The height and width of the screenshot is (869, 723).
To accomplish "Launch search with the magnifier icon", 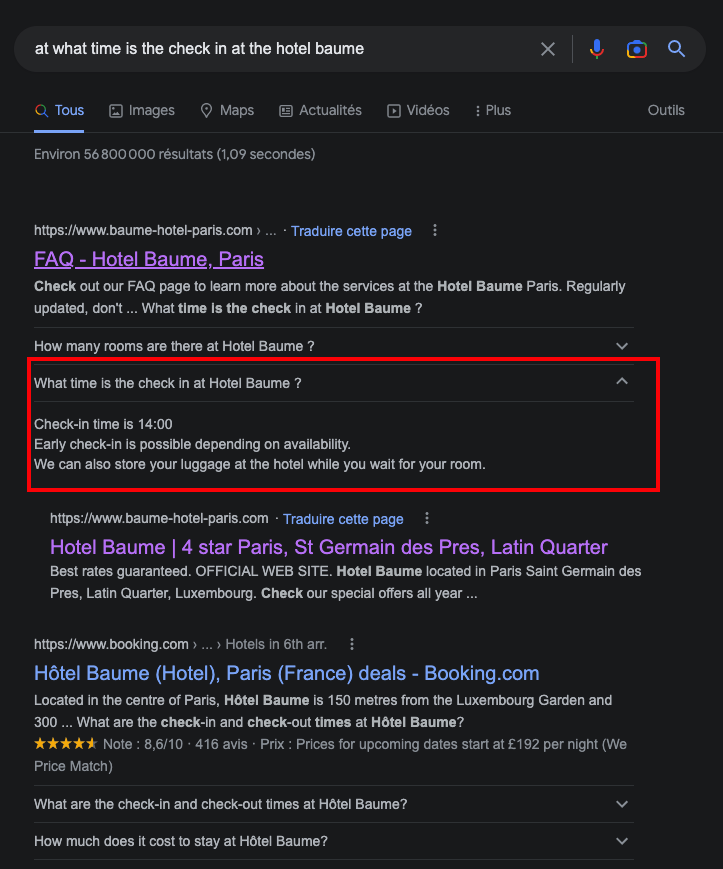I will click(x=676, y=48).
